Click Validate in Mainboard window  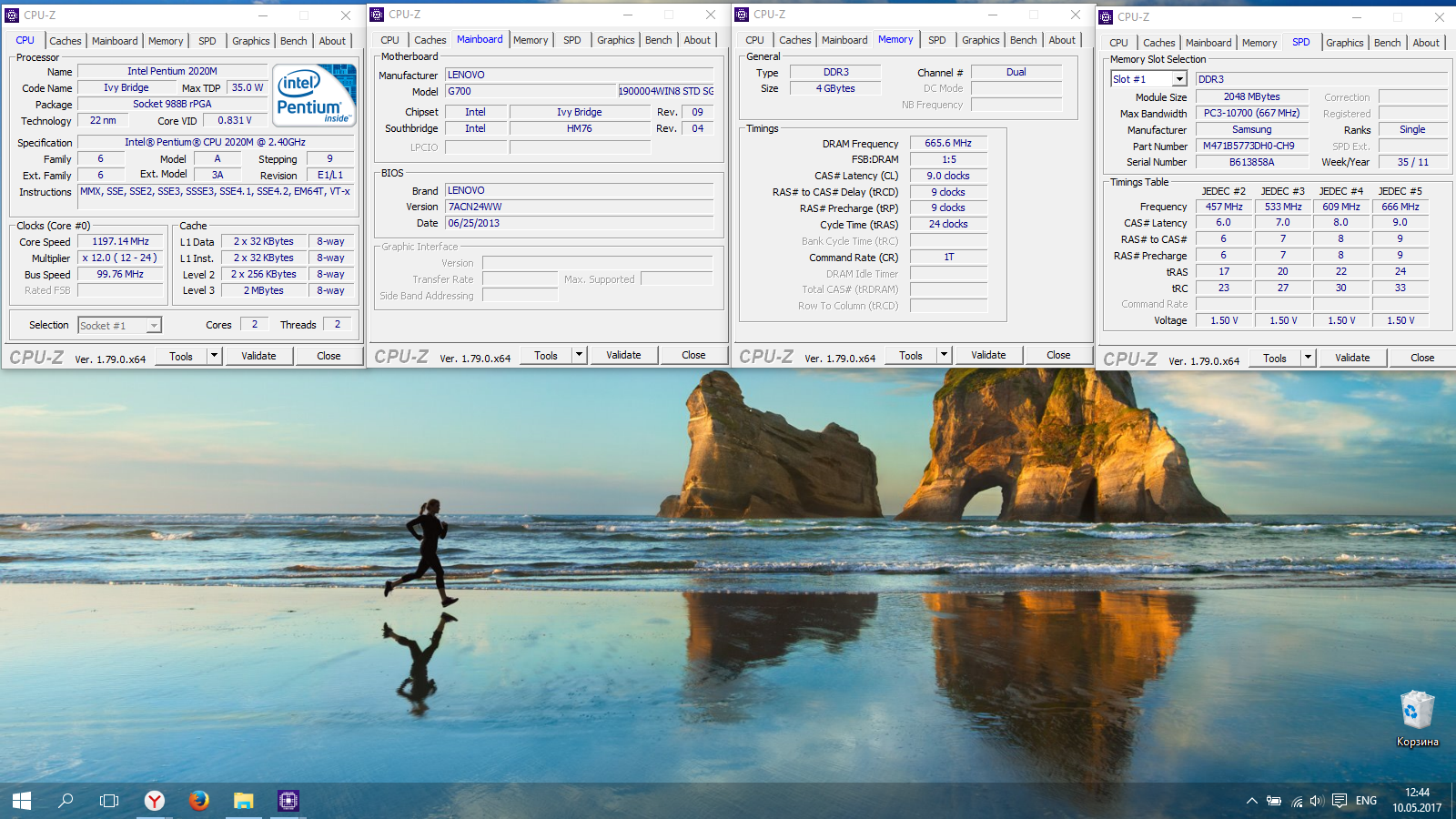pos(623,355)
